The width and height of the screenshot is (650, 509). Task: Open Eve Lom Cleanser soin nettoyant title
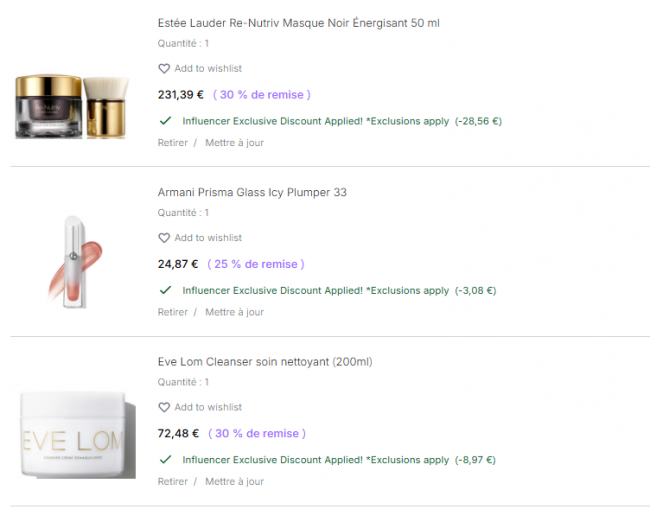coord(265,362)
